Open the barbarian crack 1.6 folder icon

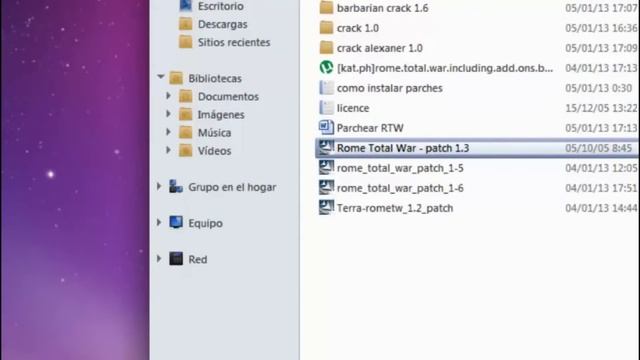point(326,7)
